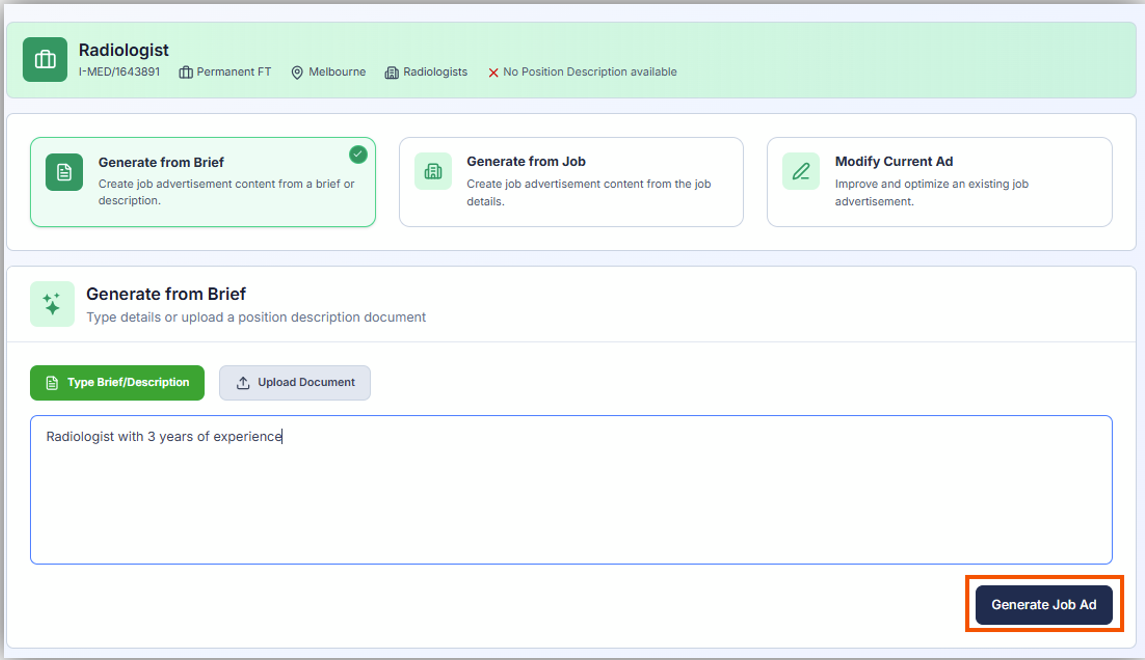This screenshot has height=660, width=1145.
Task: Switch to Upload Document tab
Action: point(295,383)
